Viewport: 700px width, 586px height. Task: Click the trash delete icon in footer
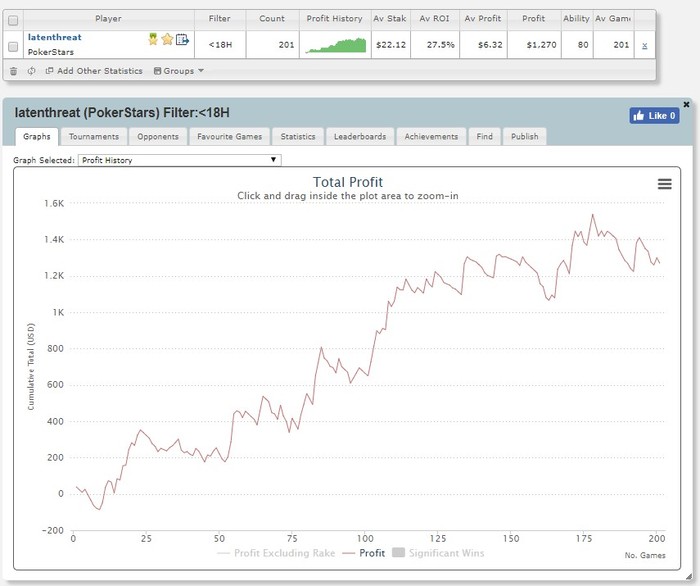click(x=13, y=71)
